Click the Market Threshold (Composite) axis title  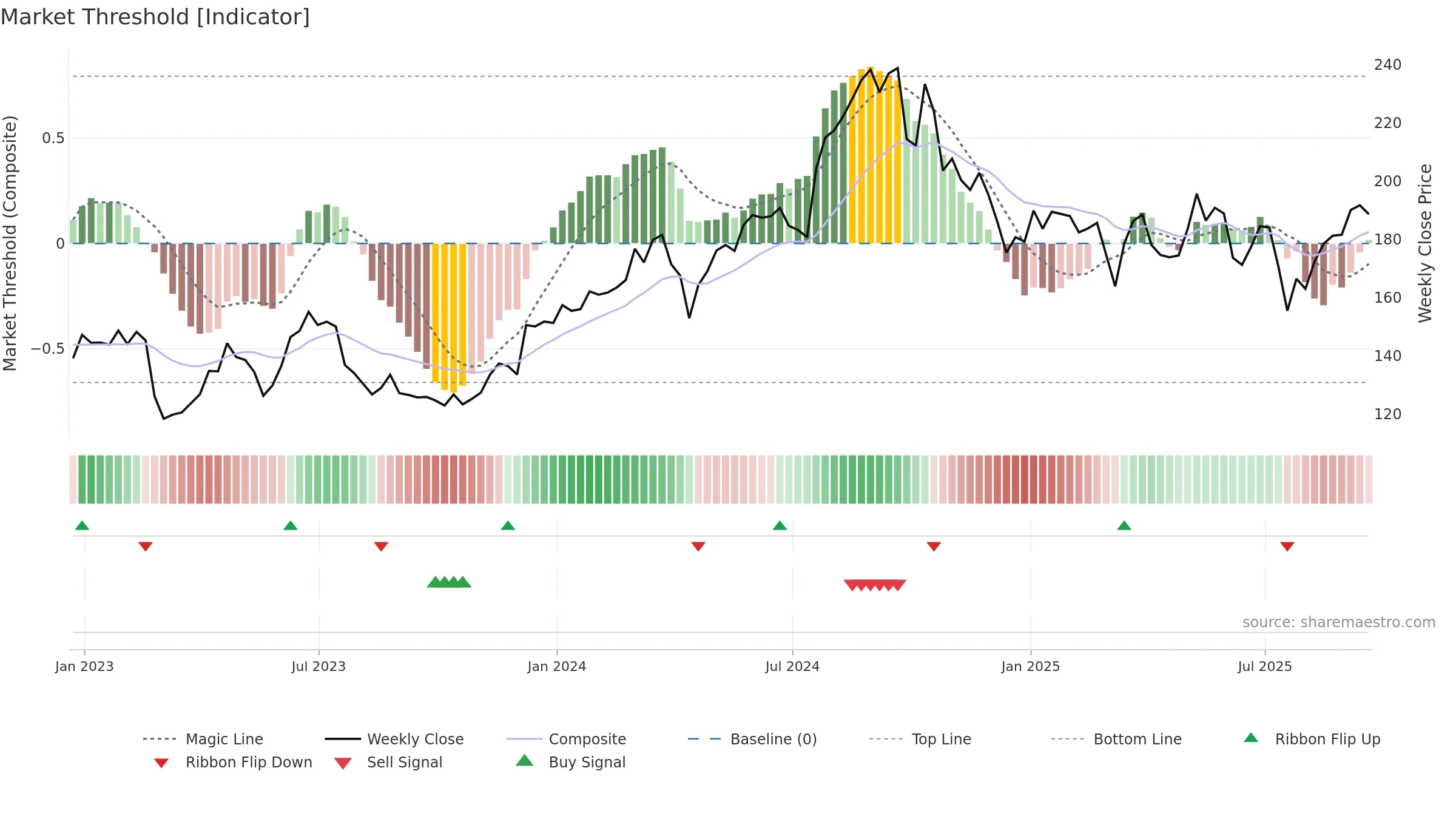(10, 243)
